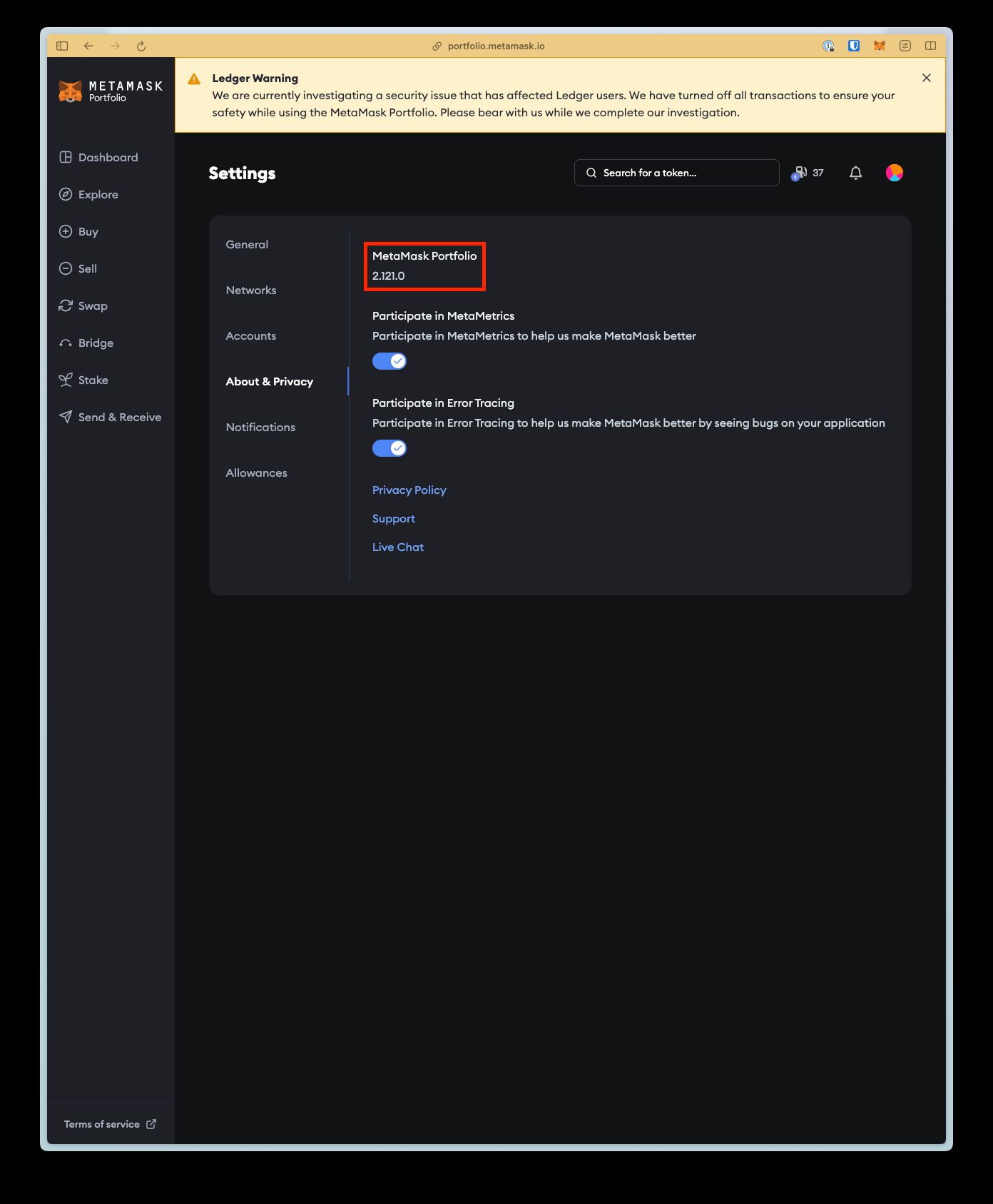The height and width of the screenshot is (1204, 993).
Task: Switch to Allowances settings tab
Action: 256,472
